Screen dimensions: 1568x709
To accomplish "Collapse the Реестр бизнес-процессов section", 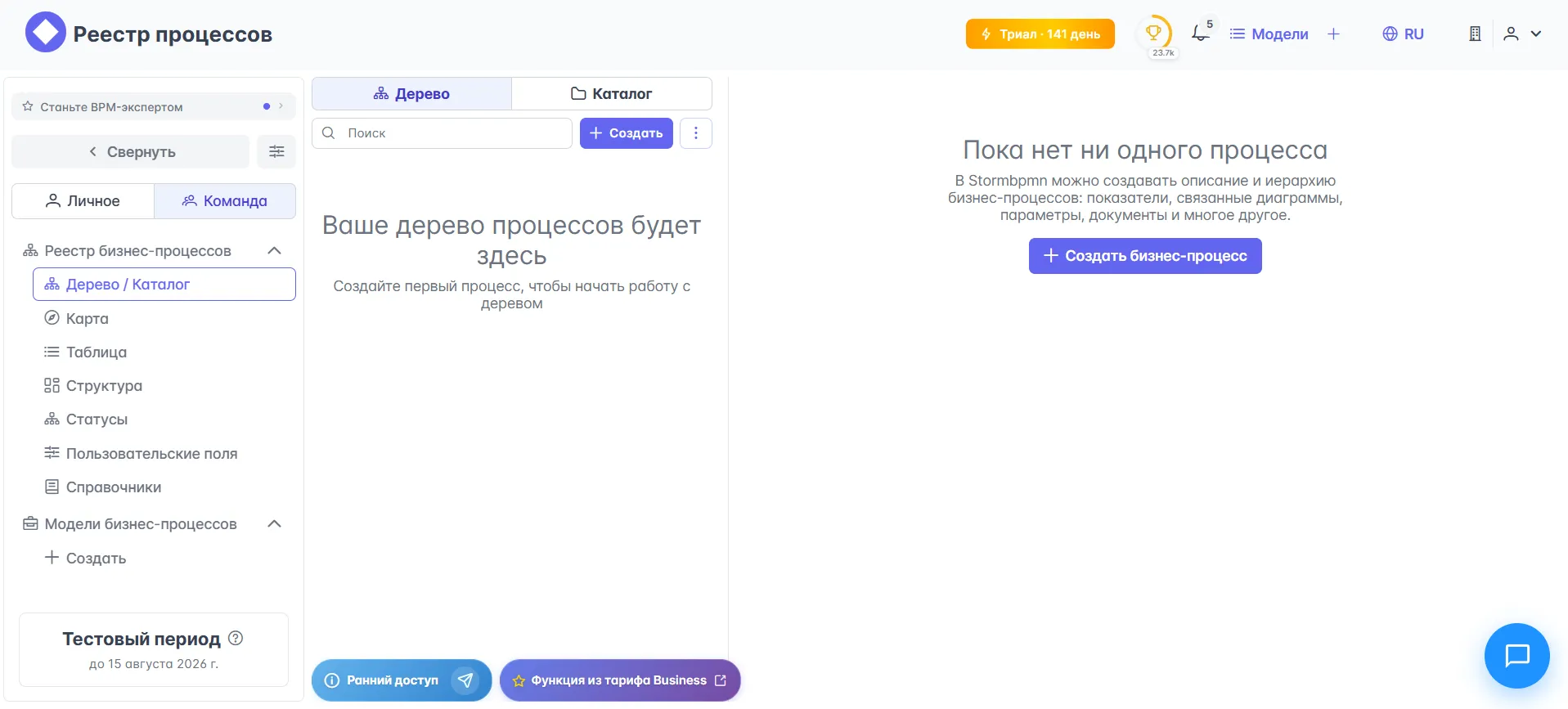I will click(x=275, y=251).
